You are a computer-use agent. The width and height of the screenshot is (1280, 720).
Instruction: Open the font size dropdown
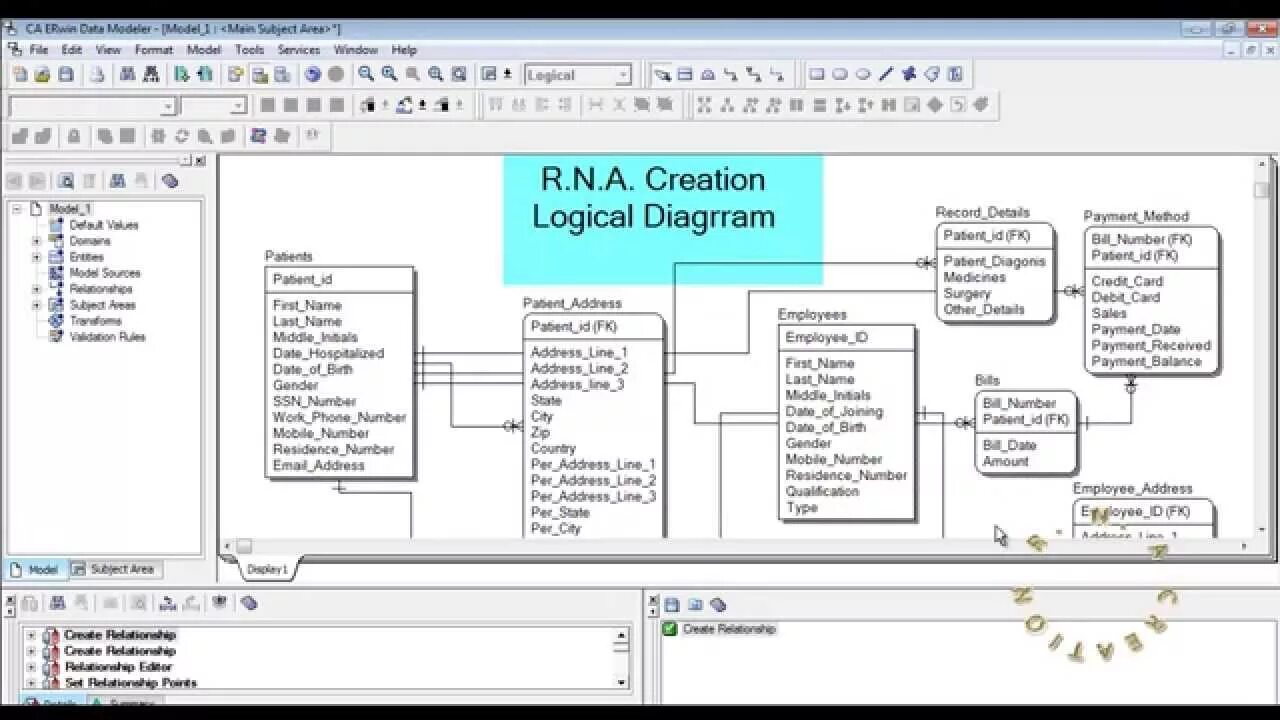point(238,105)
